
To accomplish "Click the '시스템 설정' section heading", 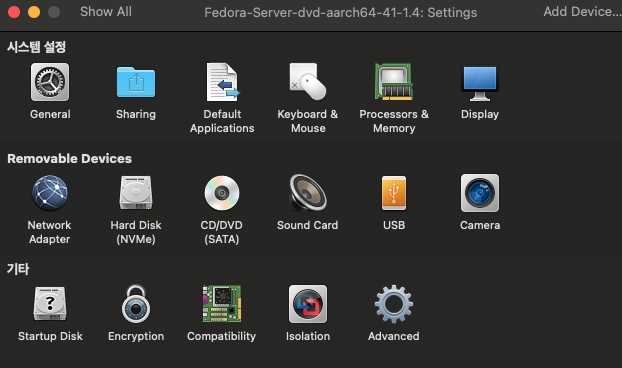I will click(x=36, y=47).
